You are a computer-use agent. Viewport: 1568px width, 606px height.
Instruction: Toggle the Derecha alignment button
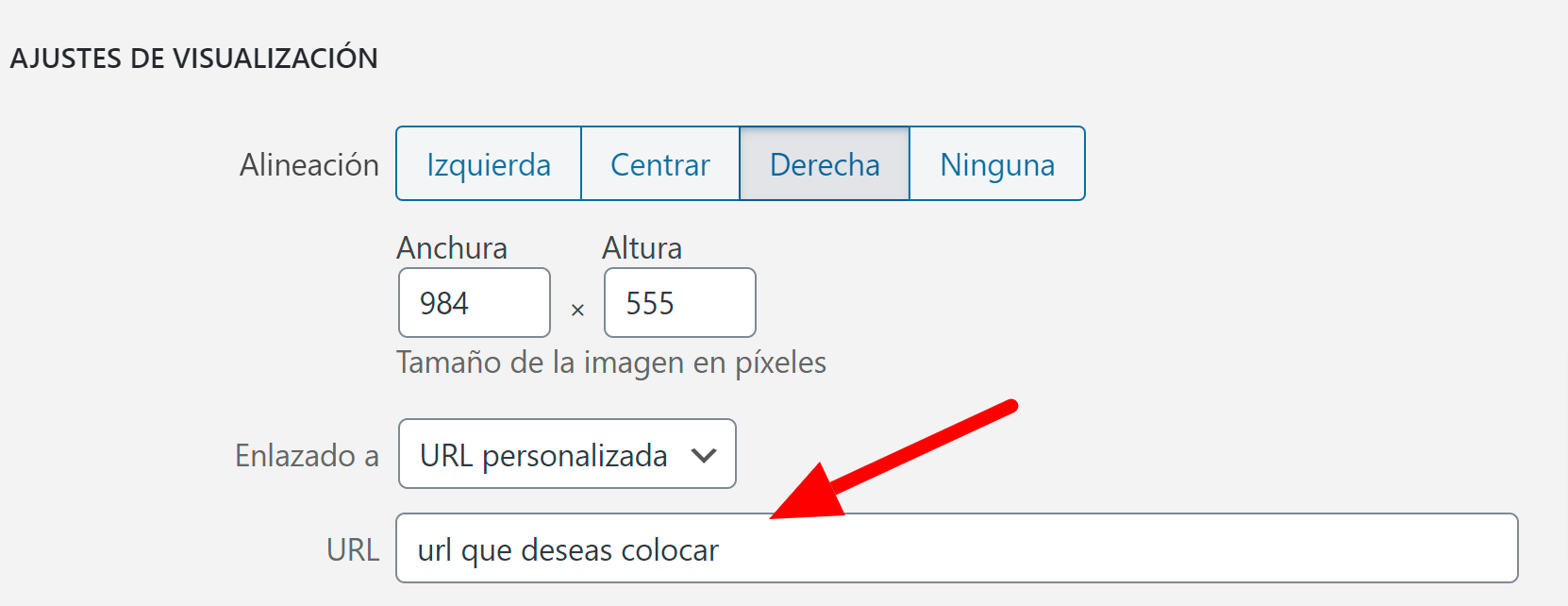825,164
